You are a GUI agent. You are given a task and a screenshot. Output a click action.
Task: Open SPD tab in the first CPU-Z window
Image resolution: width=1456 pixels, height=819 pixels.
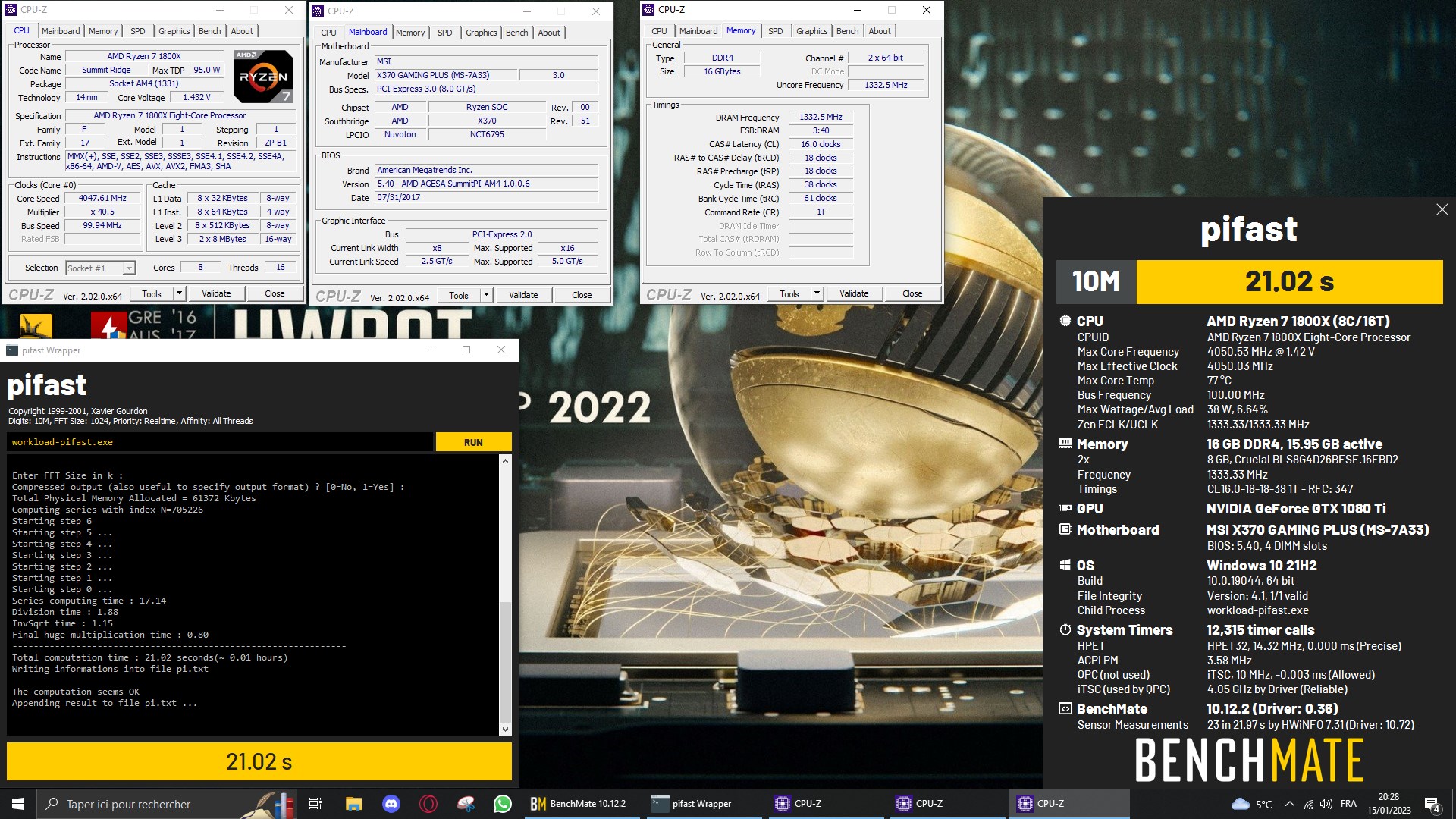tap(137, 31)
